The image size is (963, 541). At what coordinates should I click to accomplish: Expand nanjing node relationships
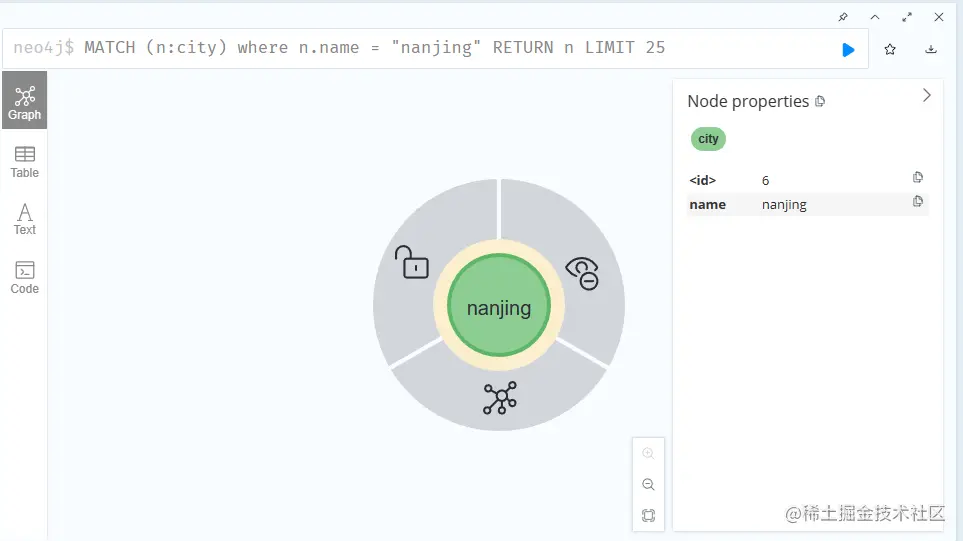coord(499,398)
